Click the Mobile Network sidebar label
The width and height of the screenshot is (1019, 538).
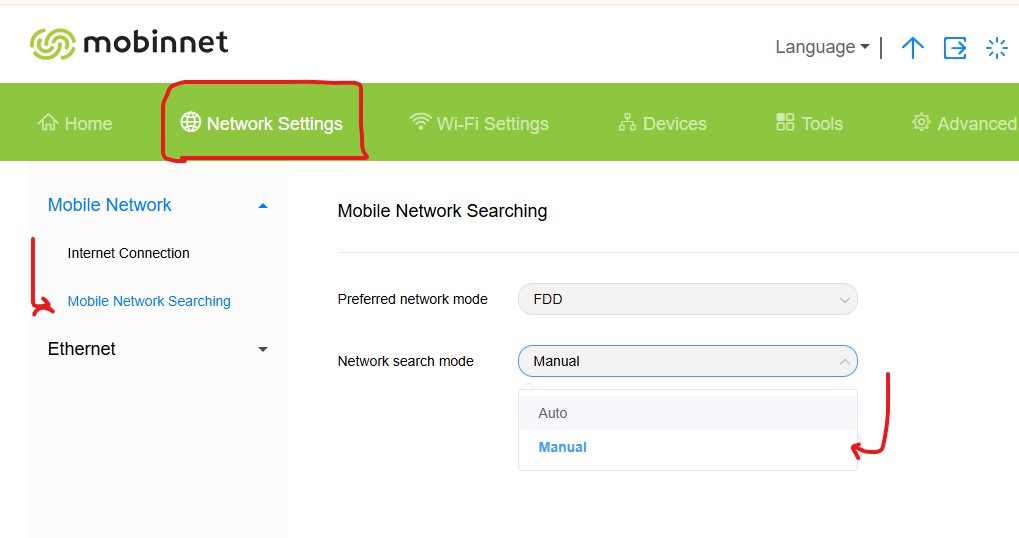pyautogui.click(x=110, y=205)
